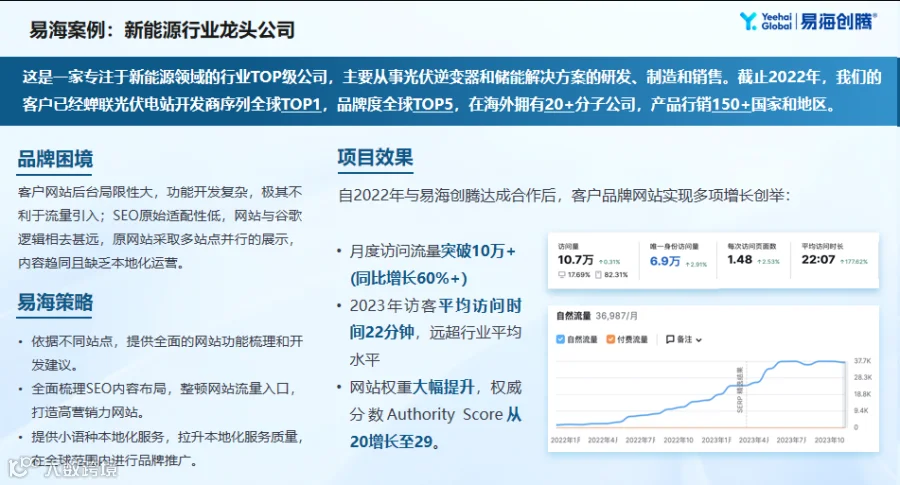Screen dimensions: 900x485
Task: Click the 2023年4月 x-axis label
Action: [754, 440]
